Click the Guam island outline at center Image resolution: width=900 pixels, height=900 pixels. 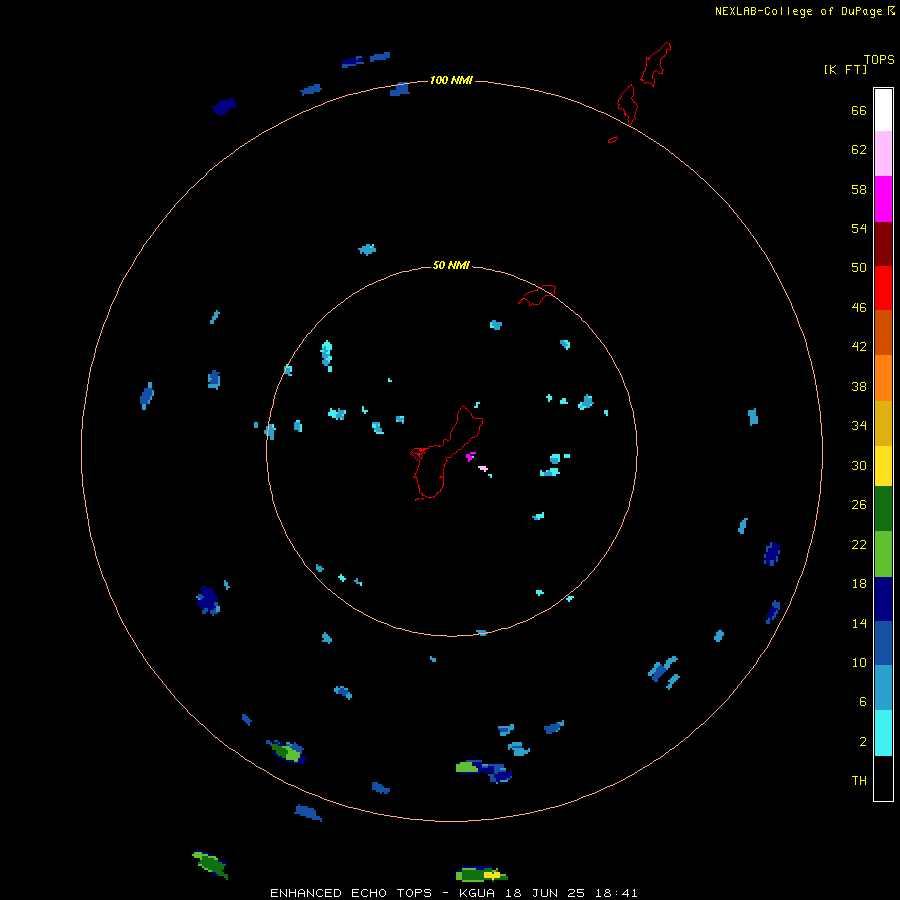click(x=446, y=453)
